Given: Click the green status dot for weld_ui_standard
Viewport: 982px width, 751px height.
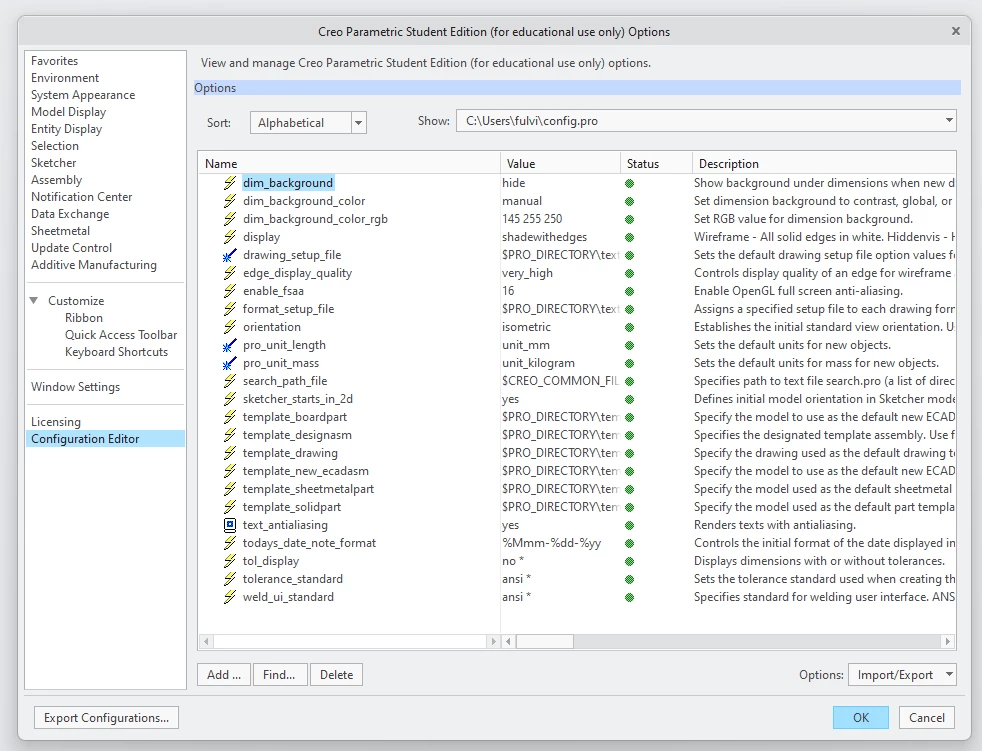Looking at the screenshot, I should [x=629, y=598].
